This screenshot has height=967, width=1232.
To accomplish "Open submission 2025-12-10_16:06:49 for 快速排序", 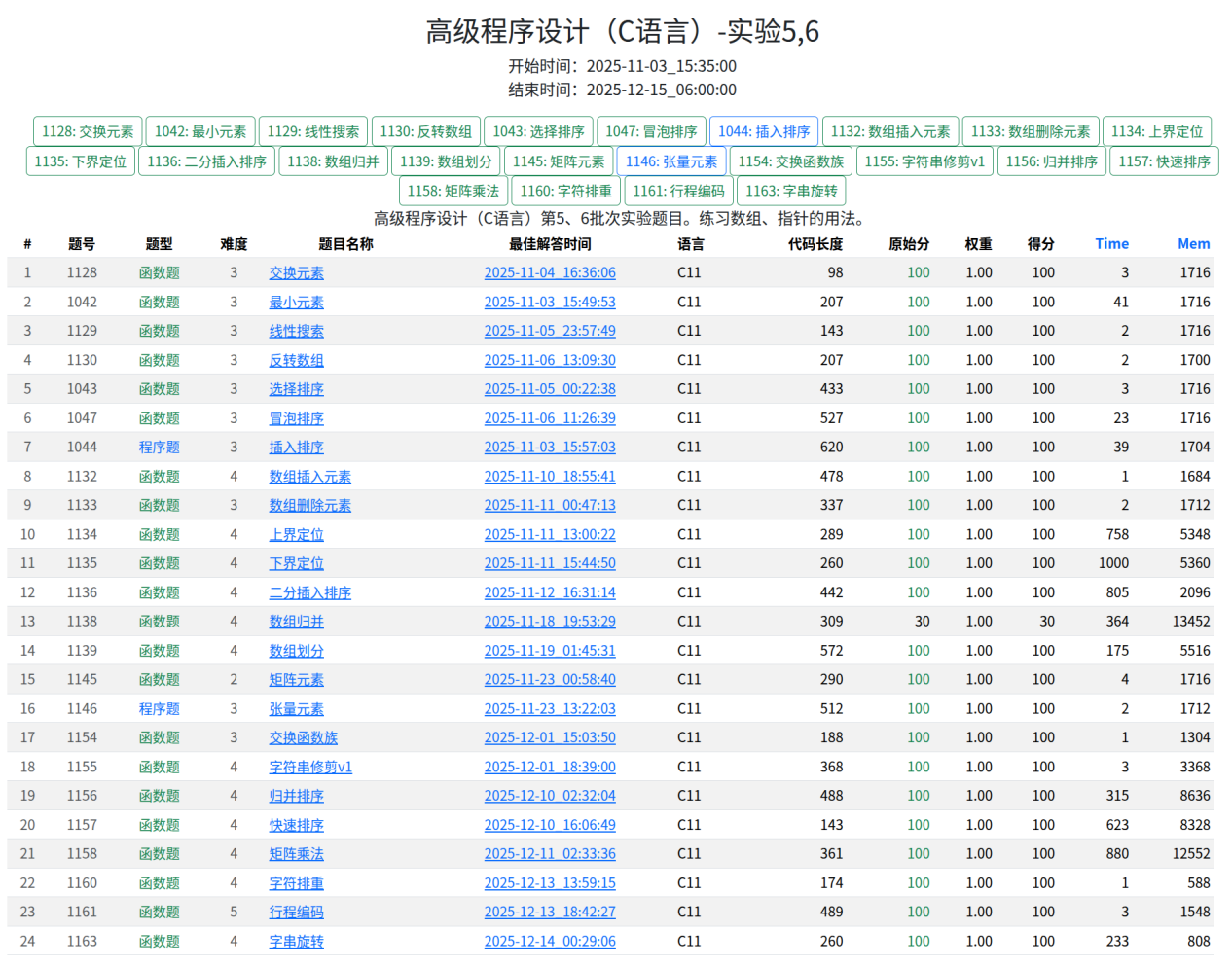I will pos(550,825).
